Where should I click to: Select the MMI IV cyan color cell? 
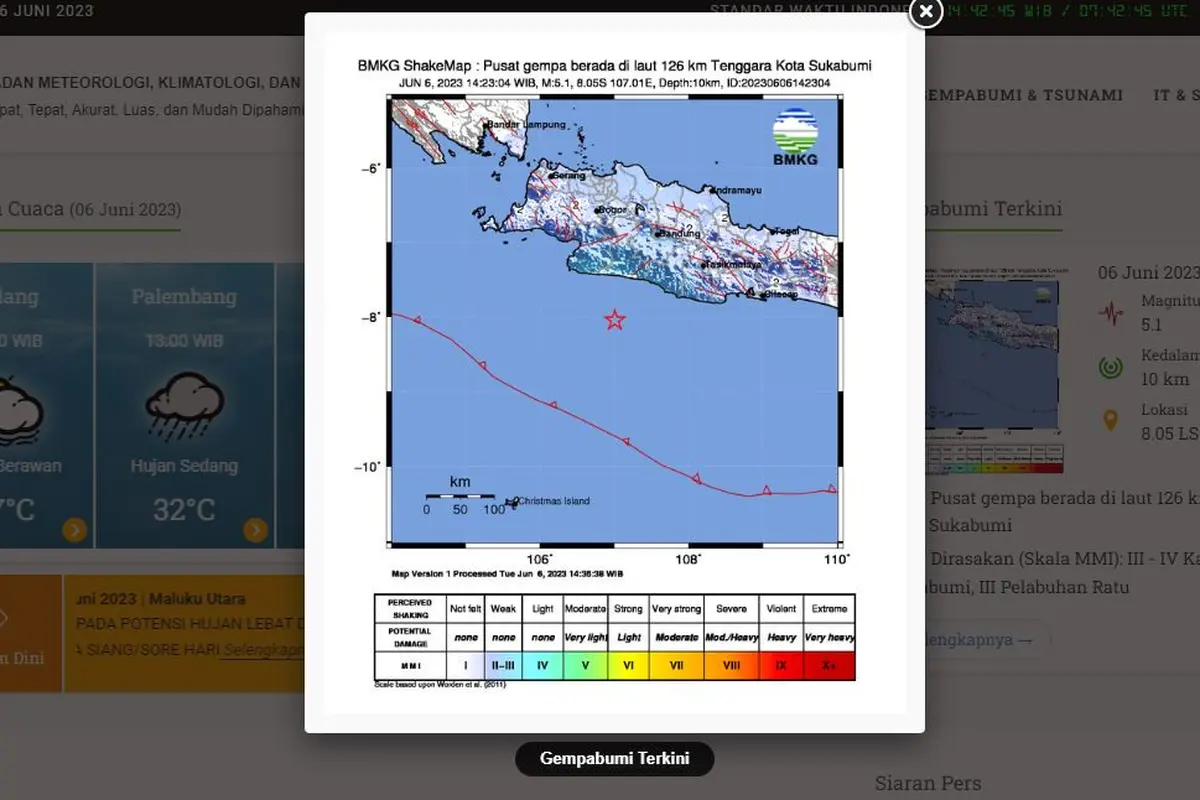point(543,664)
